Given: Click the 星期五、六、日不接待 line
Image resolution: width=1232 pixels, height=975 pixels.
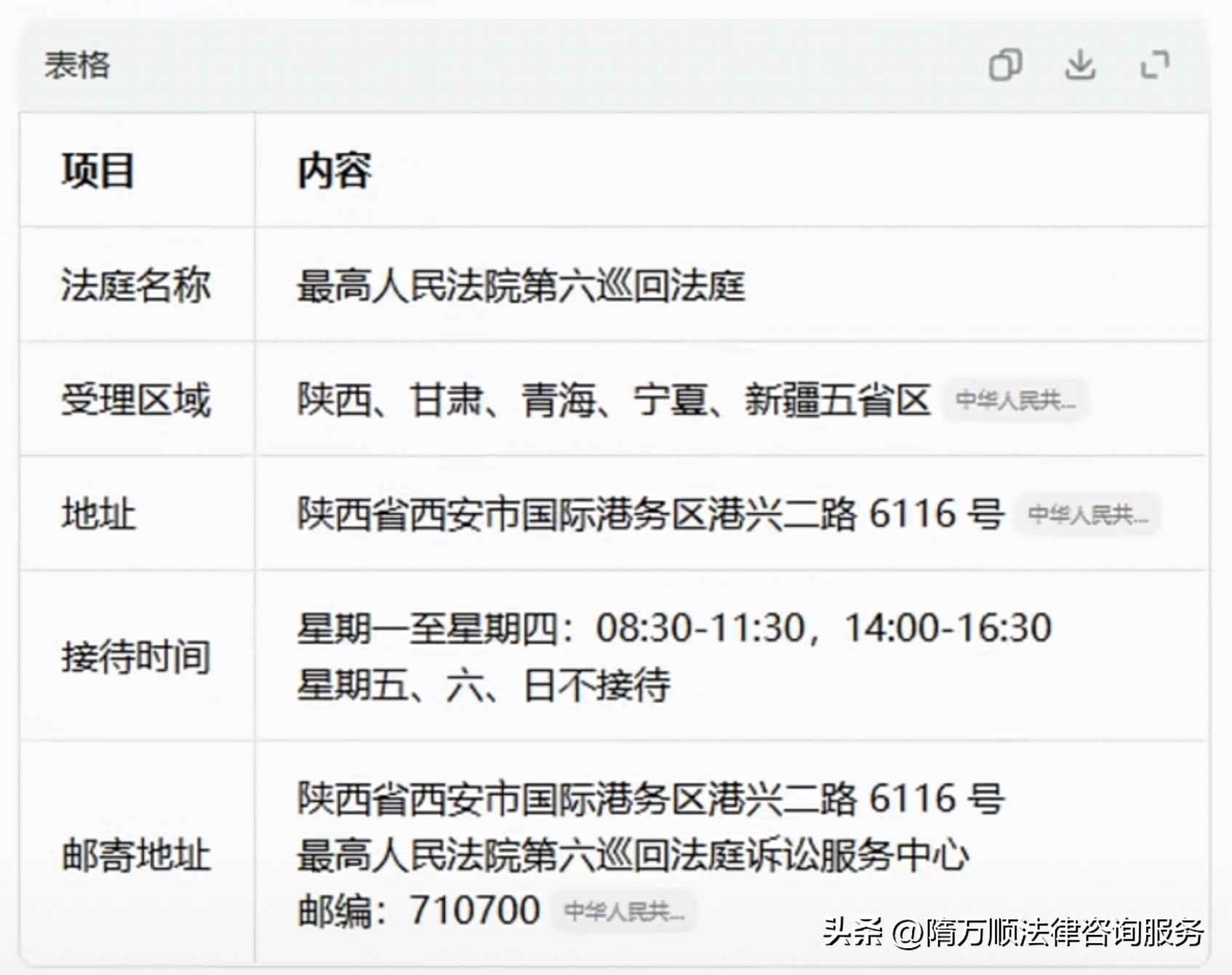Looking at the screenshot, I should (x=484, y=685).
